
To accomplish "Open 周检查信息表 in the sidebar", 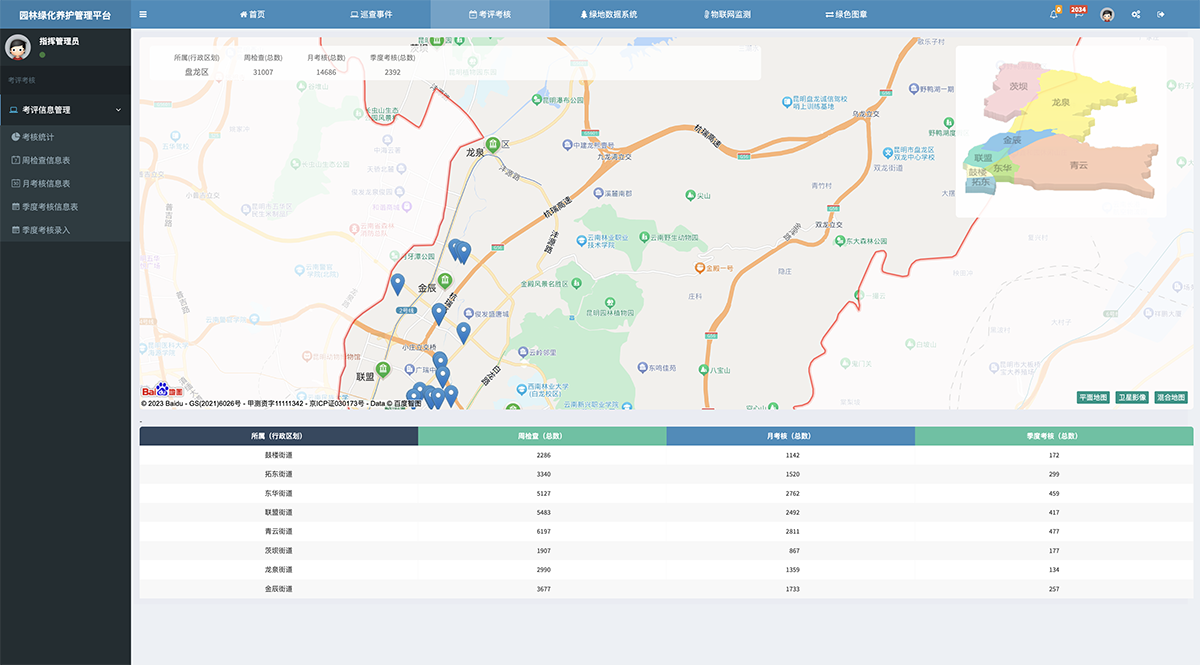I will [45, 160].
